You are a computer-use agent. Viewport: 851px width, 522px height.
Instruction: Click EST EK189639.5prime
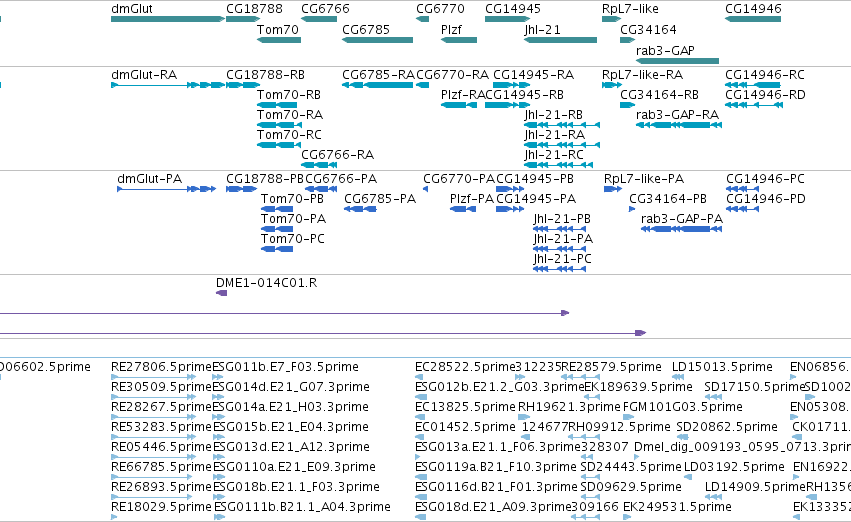638,387
